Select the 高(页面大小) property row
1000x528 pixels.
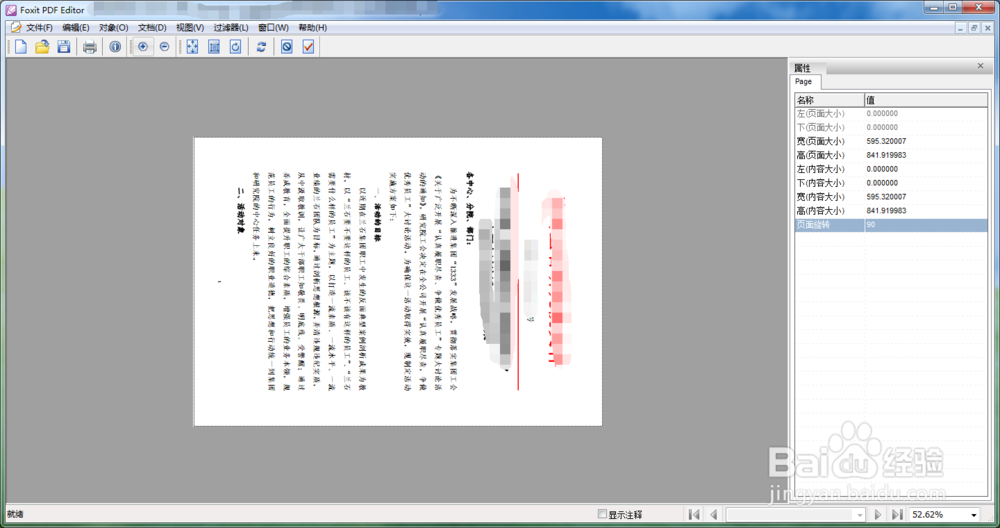tap(891, 155)
